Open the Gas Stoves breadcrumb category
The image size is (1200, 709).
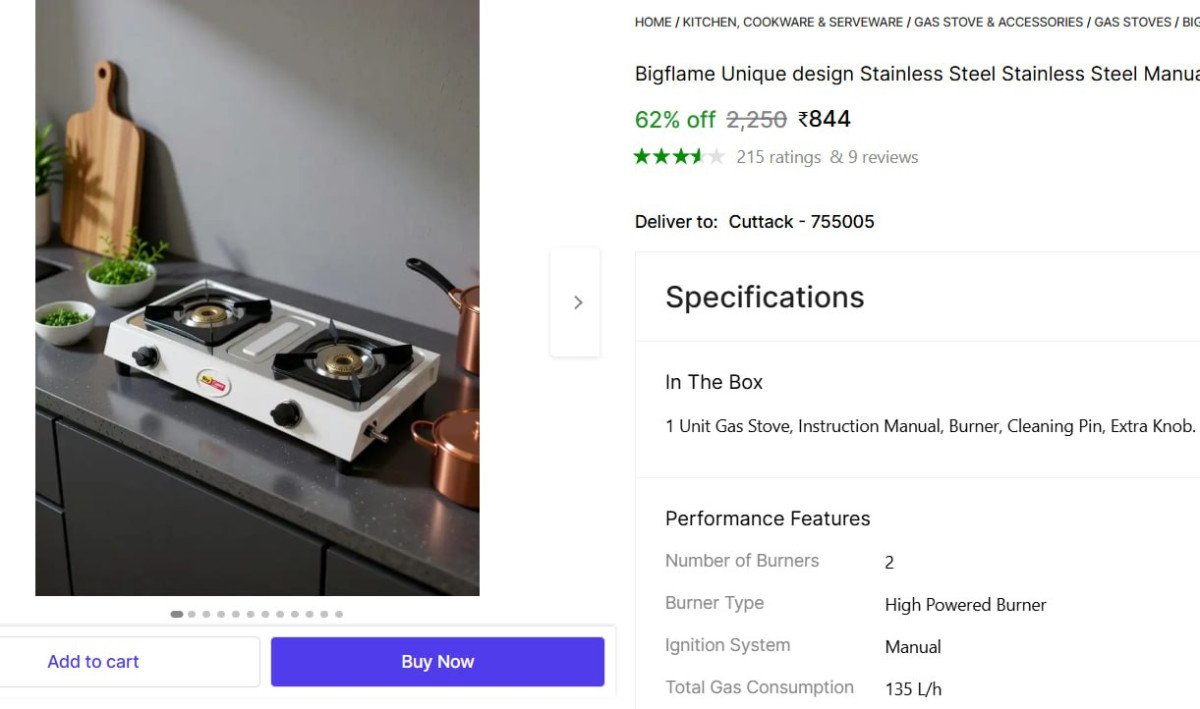1132,22
